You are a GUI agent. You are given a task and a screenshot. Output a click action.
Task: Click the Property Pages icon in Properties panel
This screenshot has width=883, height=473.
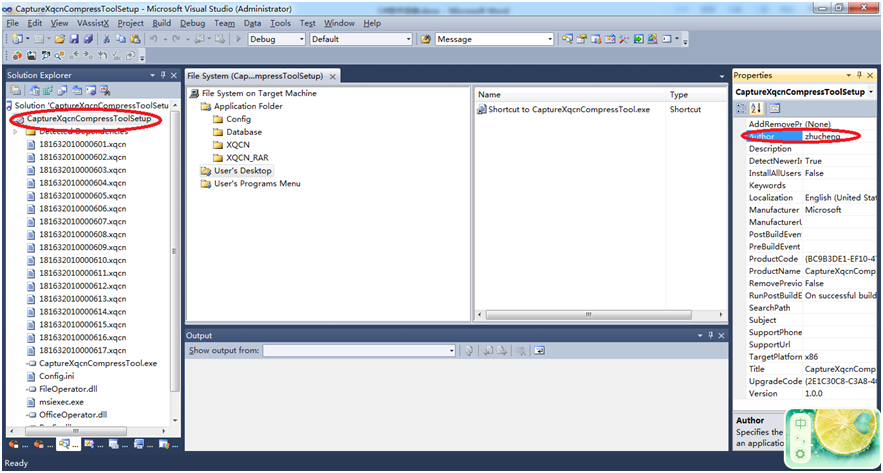pyautogui.click(x=774, y=108)
